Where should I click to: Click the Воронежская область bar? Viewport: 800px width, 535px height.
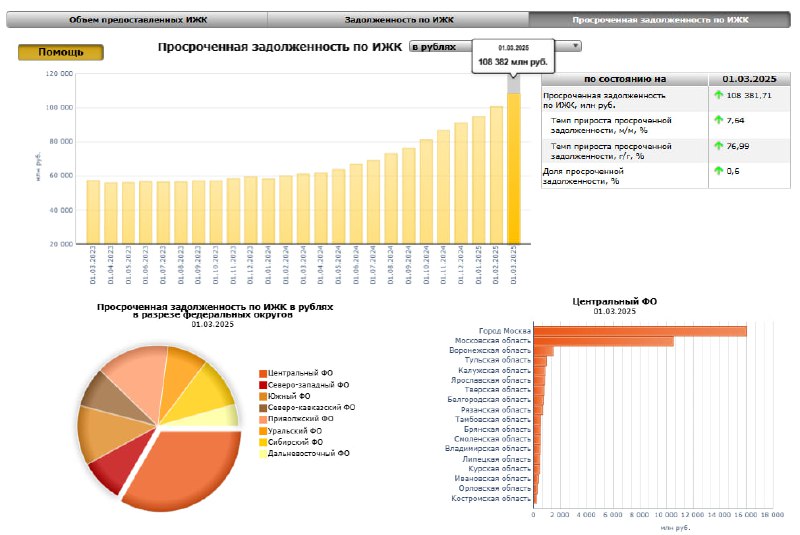point(543,351)
